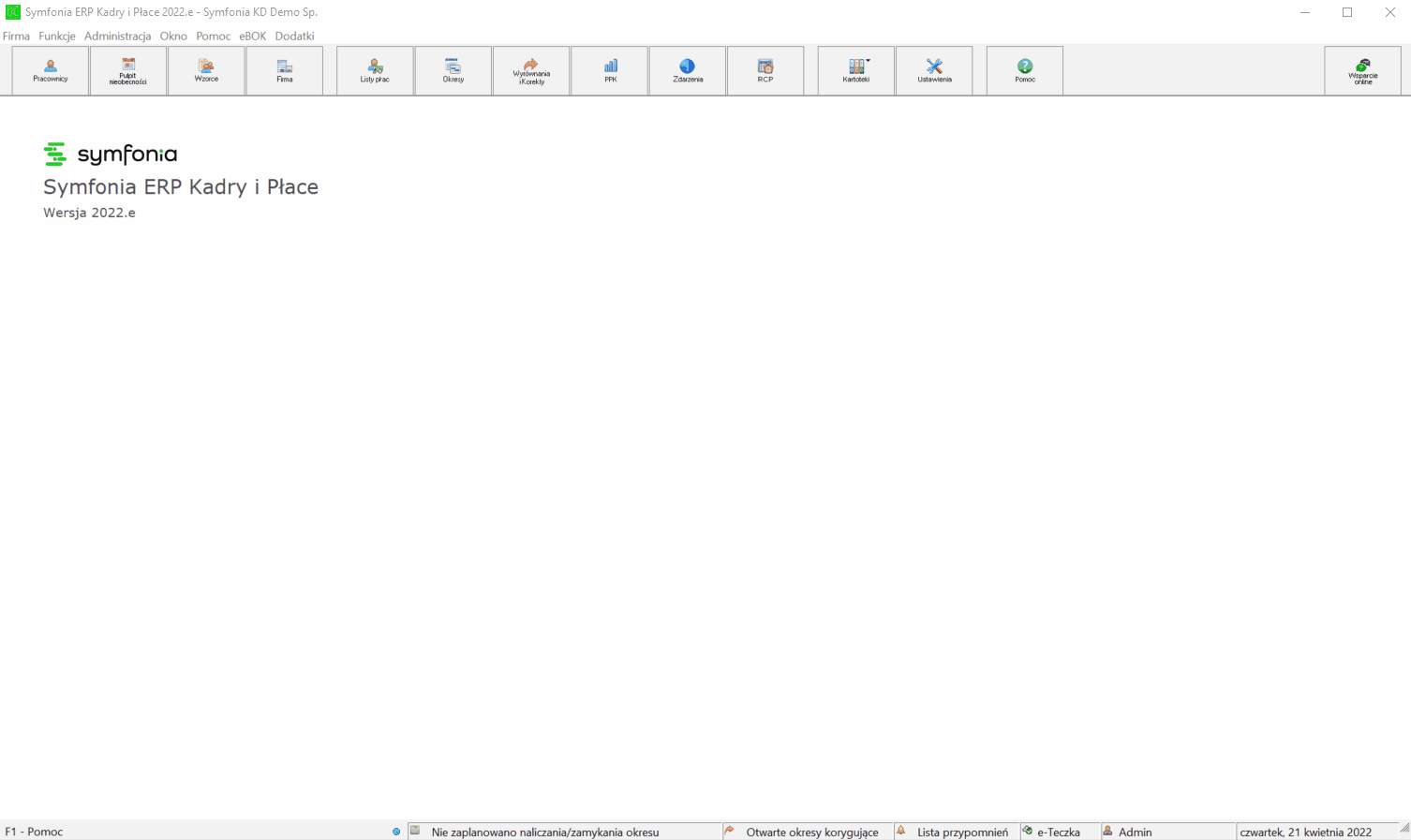Open the Firma toolbar button
Image resolution: width=1411 pixels, height=840 pixels.
[285, 70]
